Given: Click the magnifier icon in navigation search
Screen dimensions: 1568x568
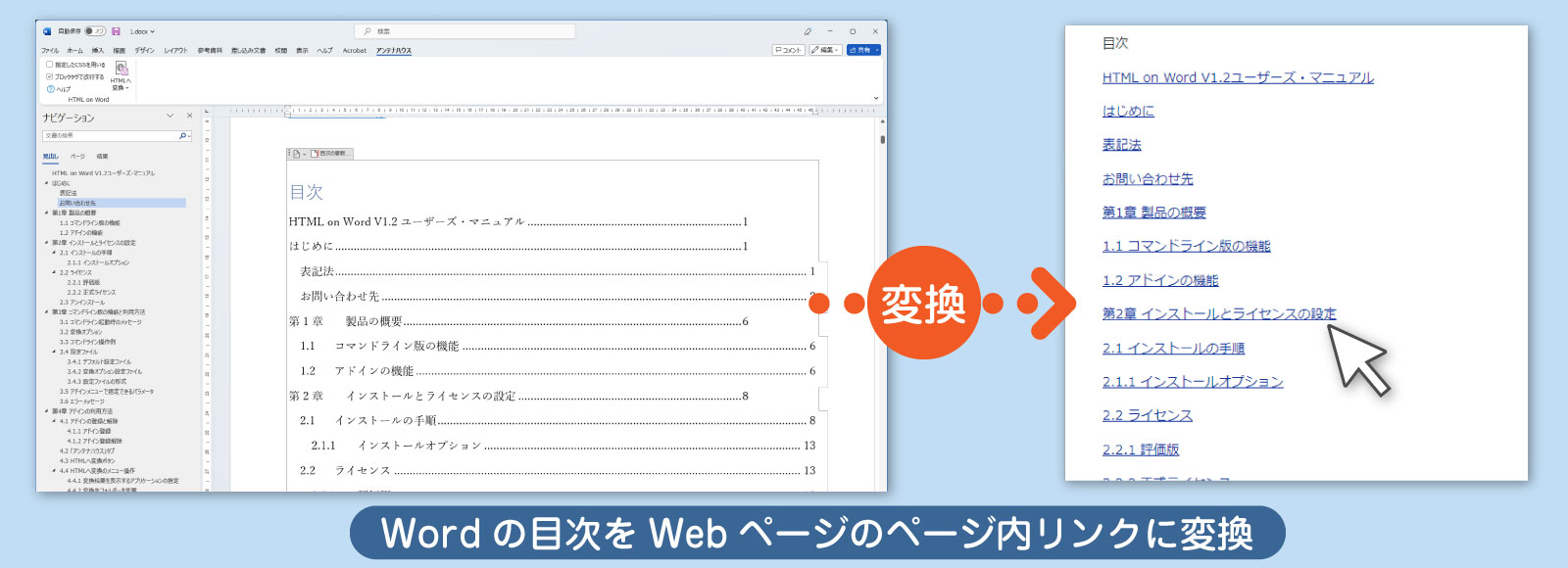Looking at the screenshot, I should click(x=183, y=136).
